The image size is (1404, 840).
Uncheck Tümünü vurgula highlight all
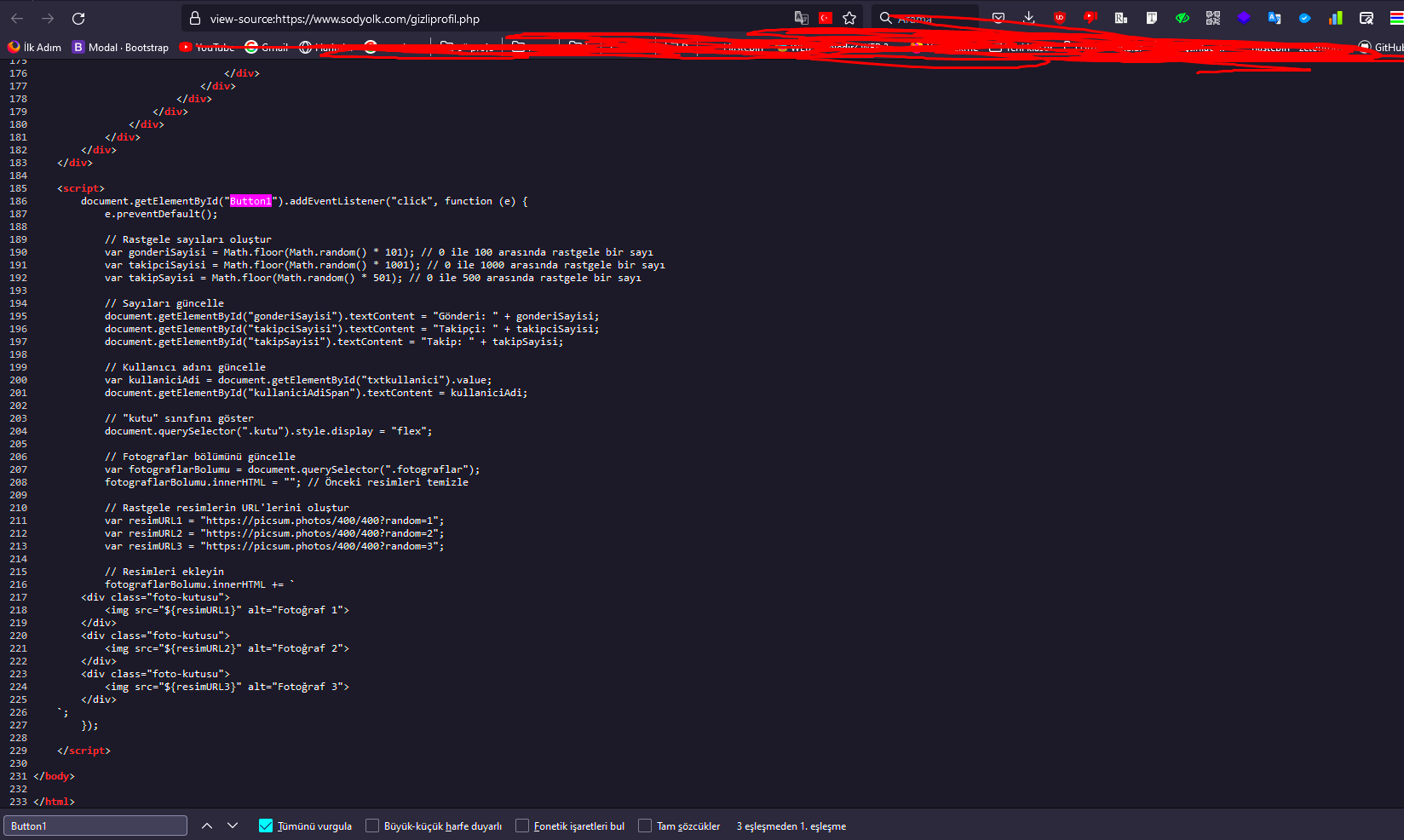tap(266, 826)
